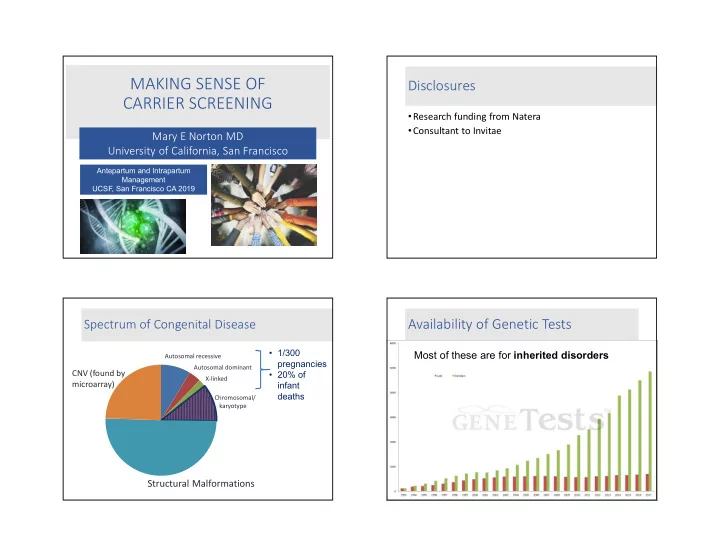Click the Availability of Genetic Tests title
Screen dimensions: 720x557
tap(489, 325)
